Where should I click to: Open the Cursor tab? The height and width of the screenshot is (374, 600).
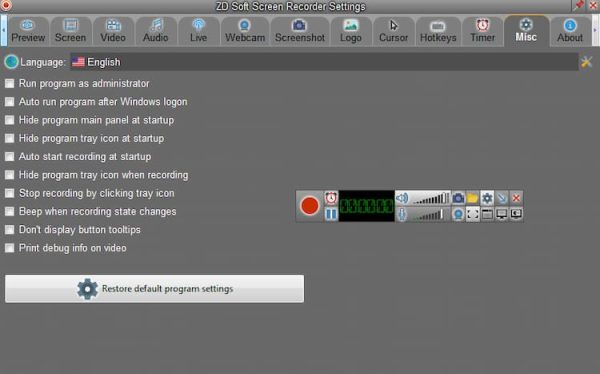point(393,31)
